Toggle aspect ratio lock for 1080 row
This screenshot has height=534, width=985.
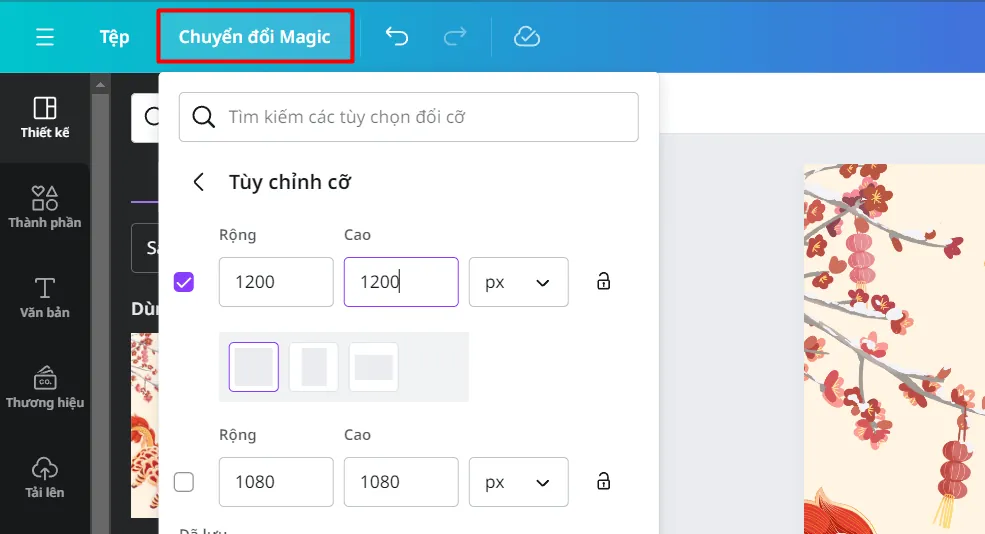pyautogui.click(x=603, y=481)
